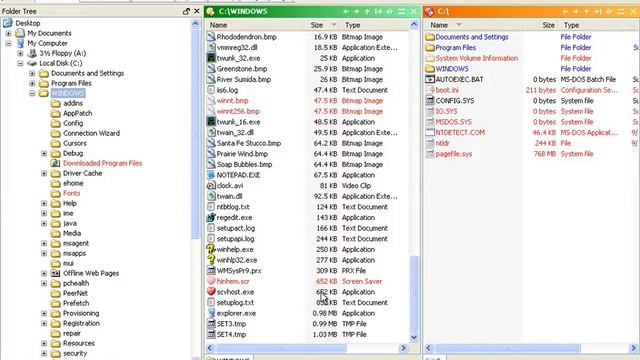Select Downloaded Program Files in the tree
The height and width of the screenshot is (360, 640).
[x=102, y=163]
